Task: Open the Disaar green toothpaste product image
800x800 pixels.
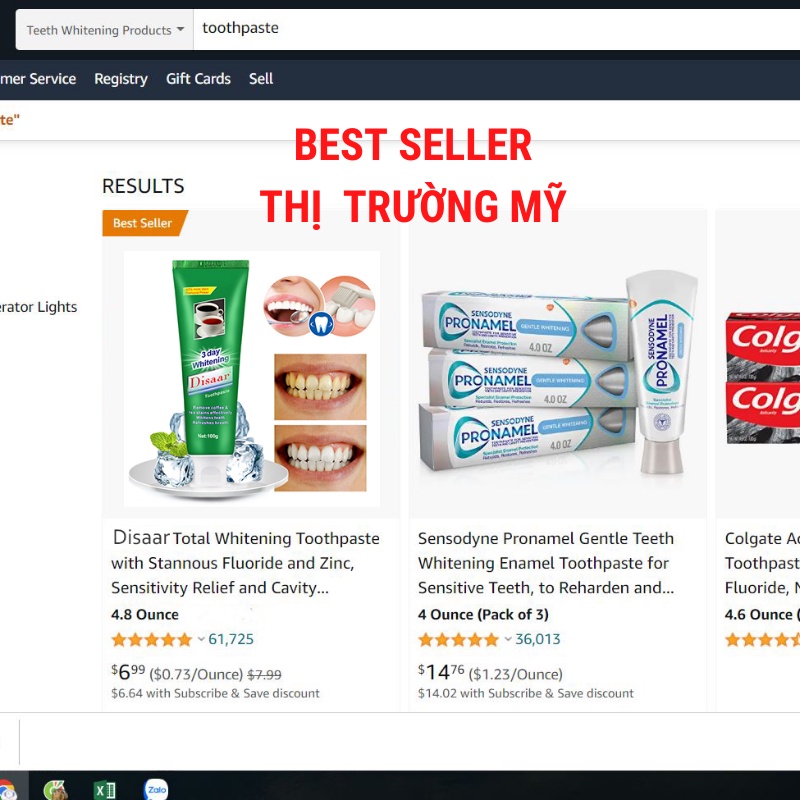Action: click(x=252, y=379)
